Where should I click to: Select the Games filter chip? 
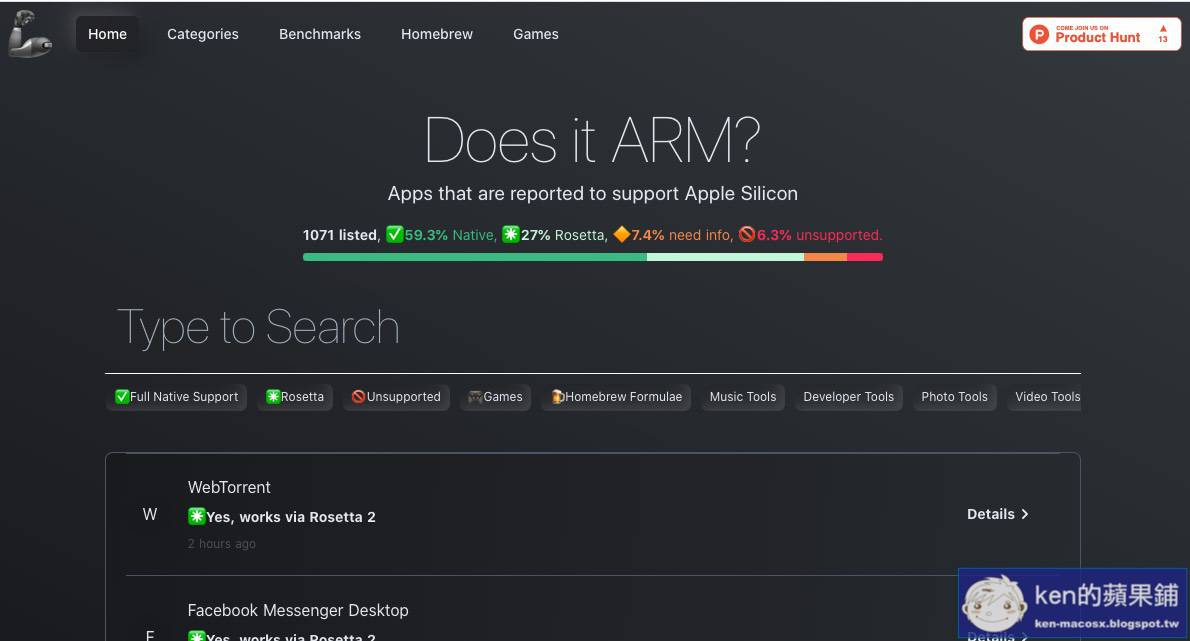[495, 397]
